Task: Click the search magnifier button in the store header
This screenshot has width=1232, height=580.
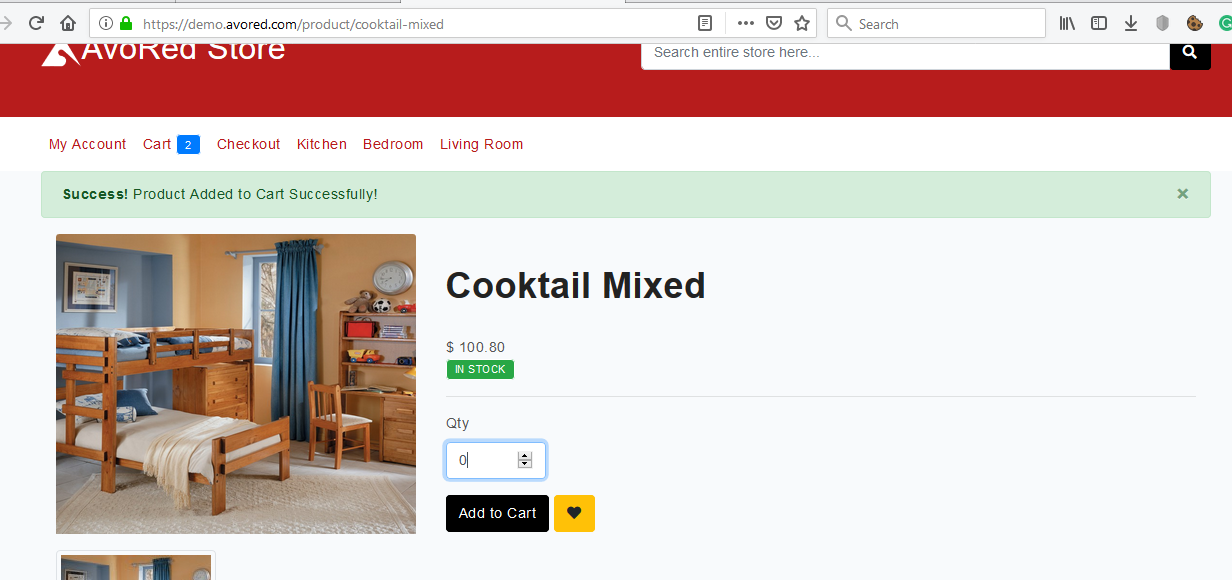Action: pos(1189,51)
